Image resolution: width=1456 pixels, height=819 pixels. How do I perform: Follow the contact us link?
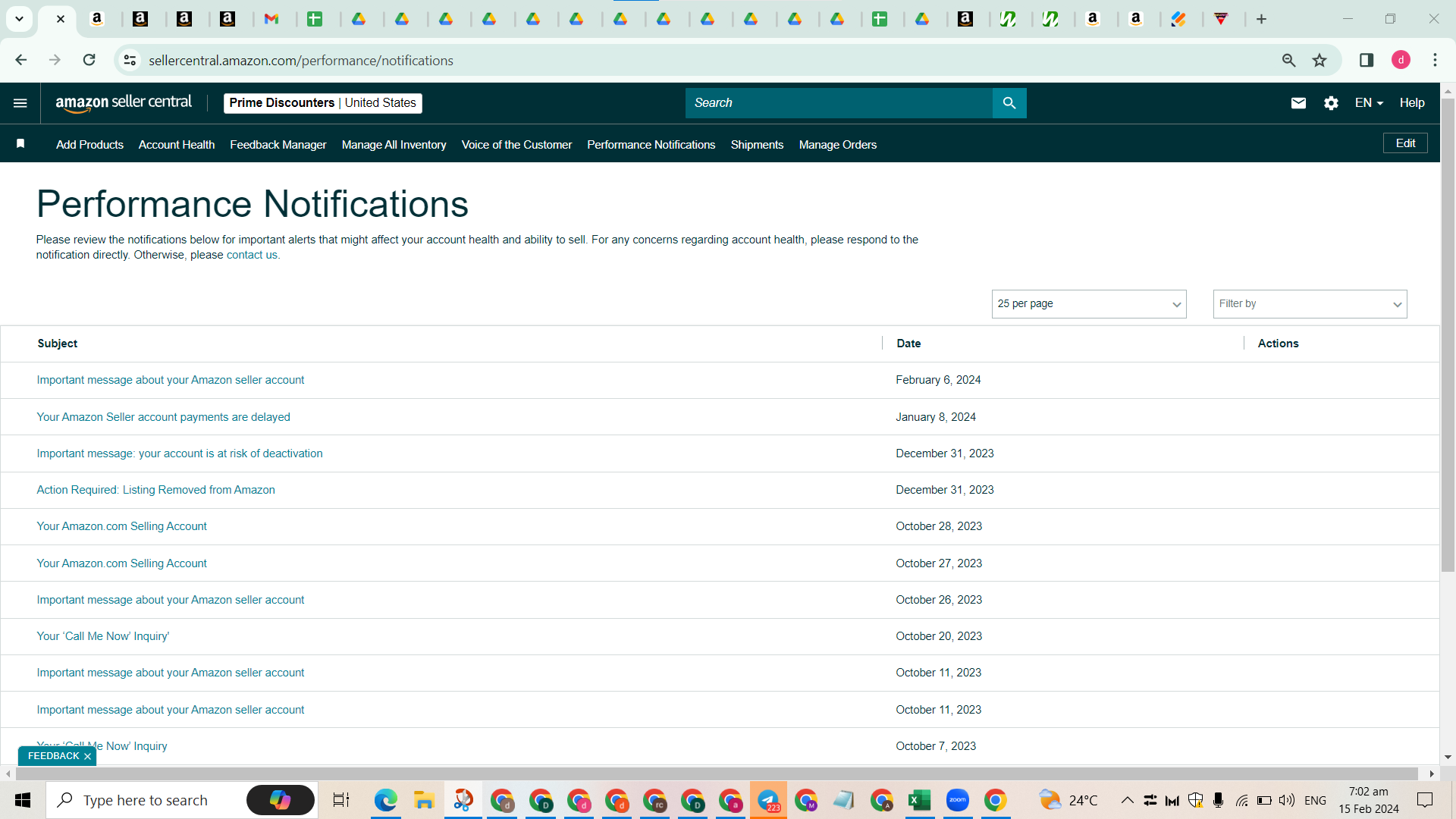pos(252,256)
